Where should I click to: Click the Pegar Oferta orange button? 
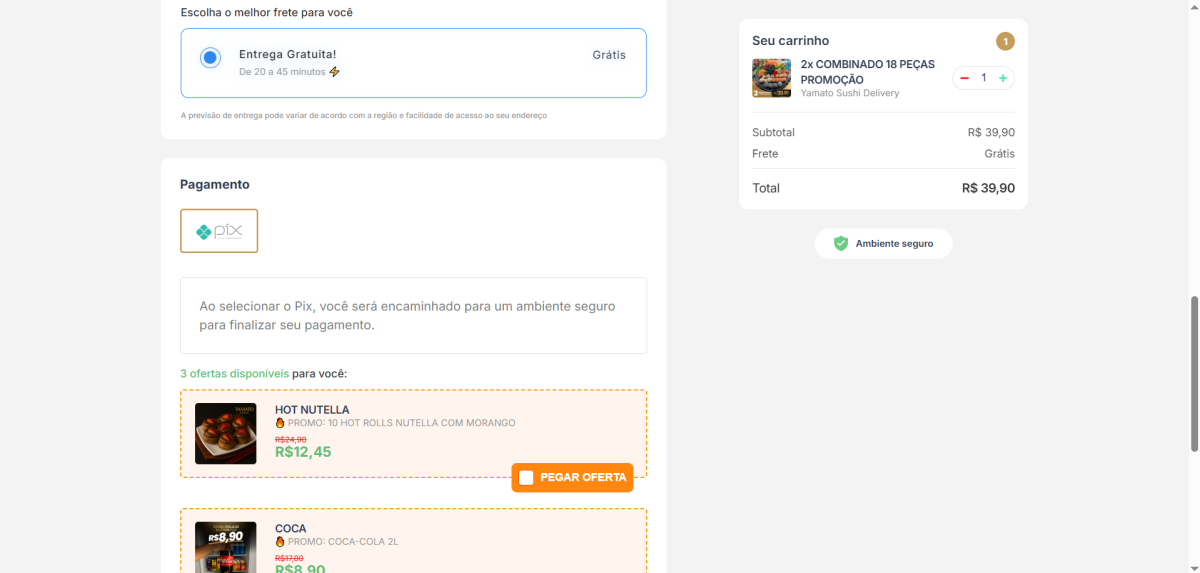pos(572,478)
